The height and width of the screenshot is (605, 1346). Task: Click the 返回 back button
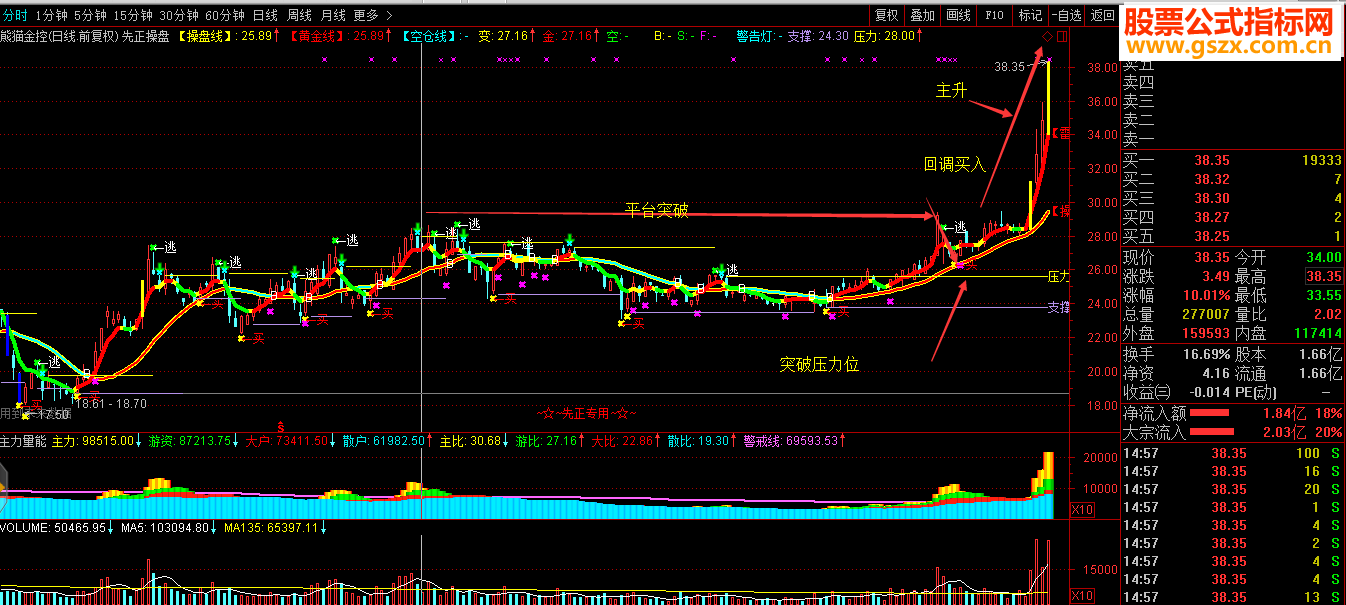point(1102,15)
